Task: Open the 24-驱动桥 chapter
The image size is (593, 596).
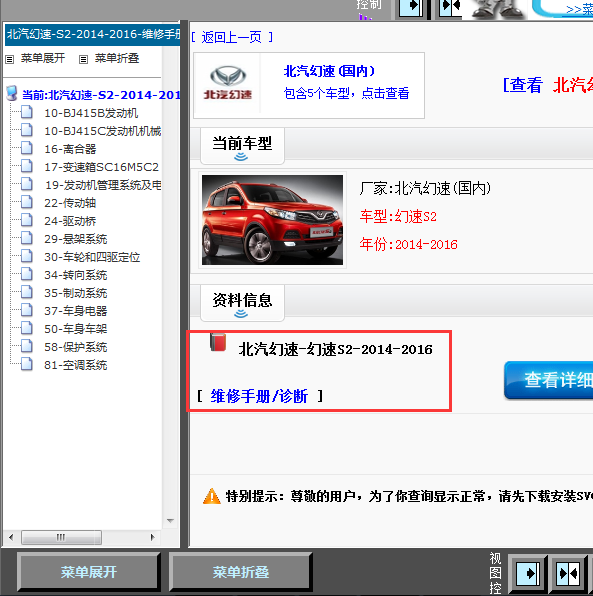Action: pyautogui.click(x=70, y=221)
